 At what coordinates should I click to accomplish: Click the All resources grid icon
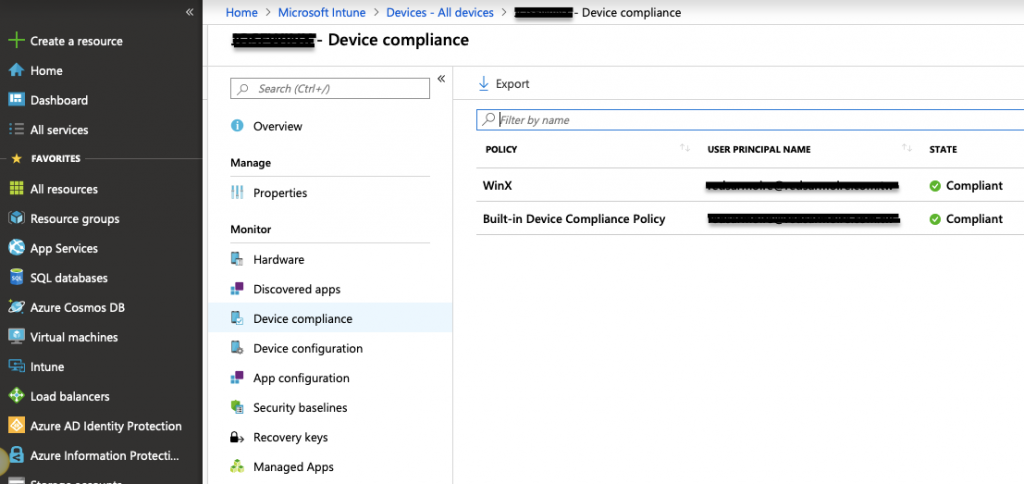tap(16, 189)
